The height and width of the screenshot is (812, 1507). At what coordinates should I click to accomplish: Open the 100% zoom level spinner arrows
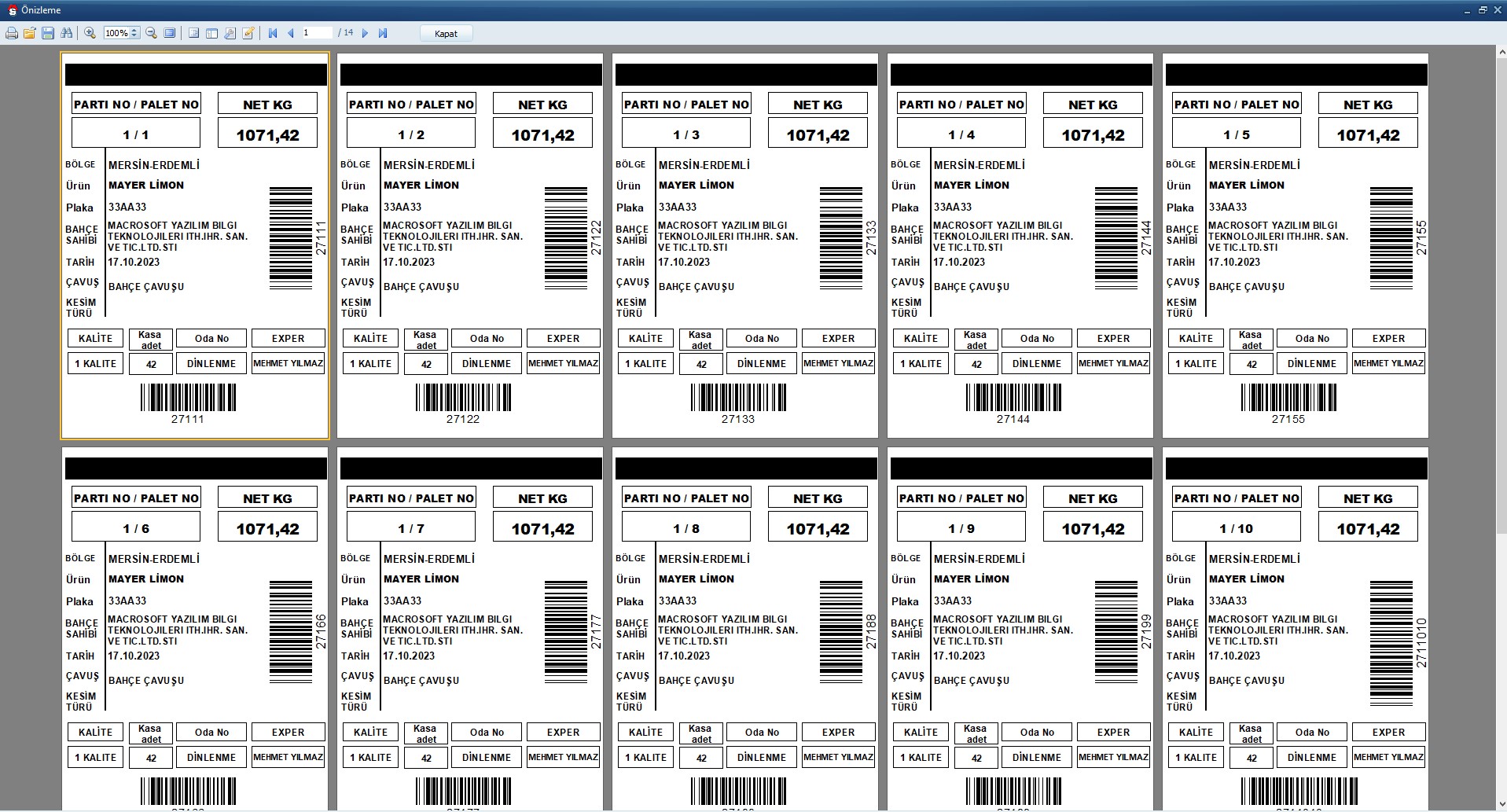tap(134, 33)
